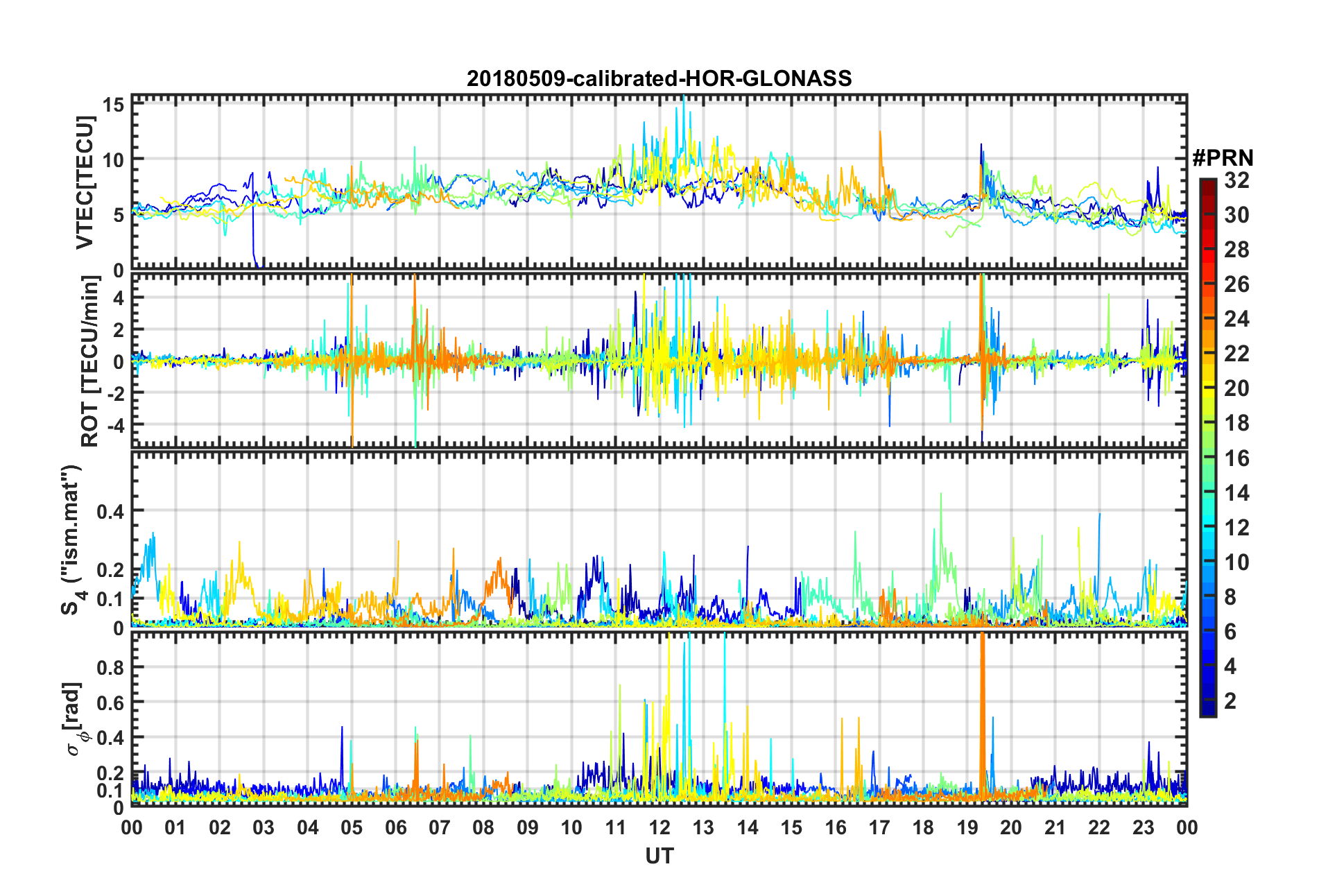Click VTEC y-axis tick label 15

point(114,105)
